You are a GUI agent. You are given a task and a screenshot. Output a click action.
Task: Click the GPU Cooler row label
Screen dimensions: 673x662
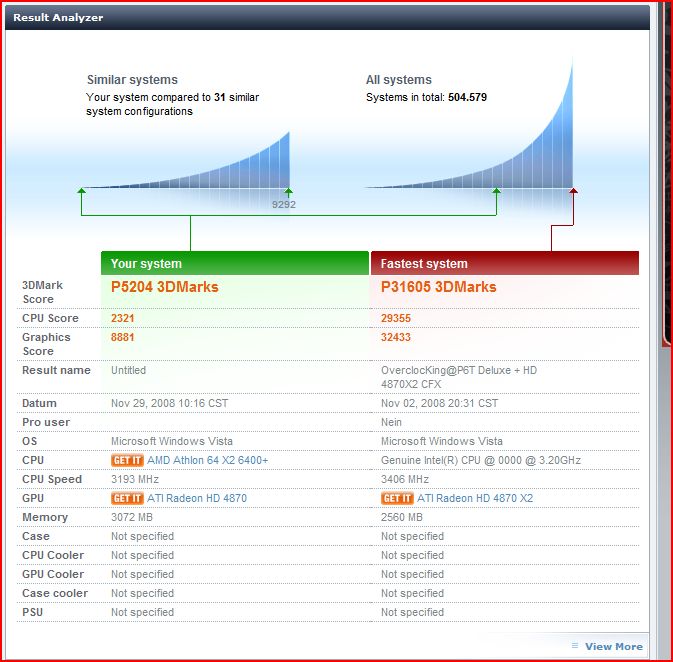tap(53, 574)
